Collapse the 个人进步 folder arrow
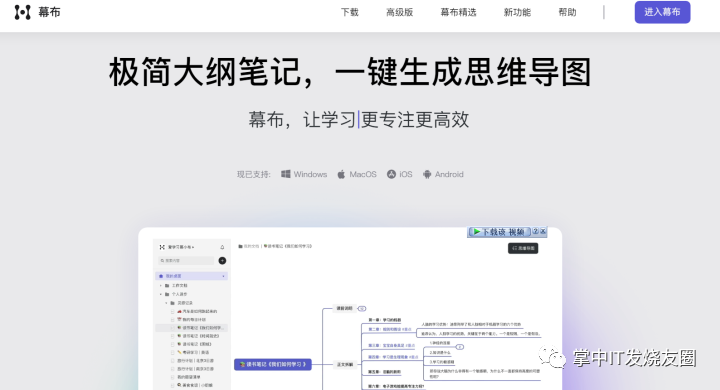Viewport: 720px width, 390px height. pyautogui.click(x=161, y=294)
